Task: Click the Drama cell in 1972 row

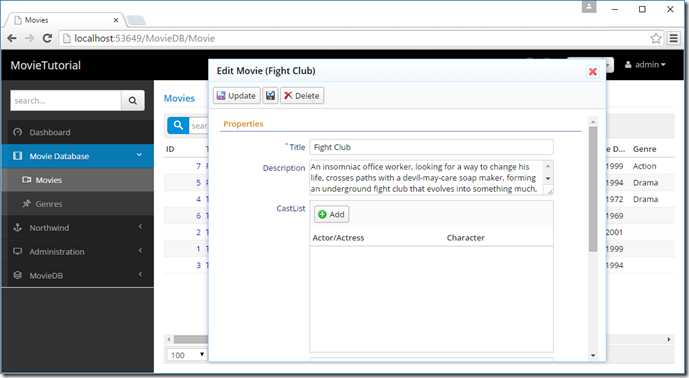Action: 645,199
